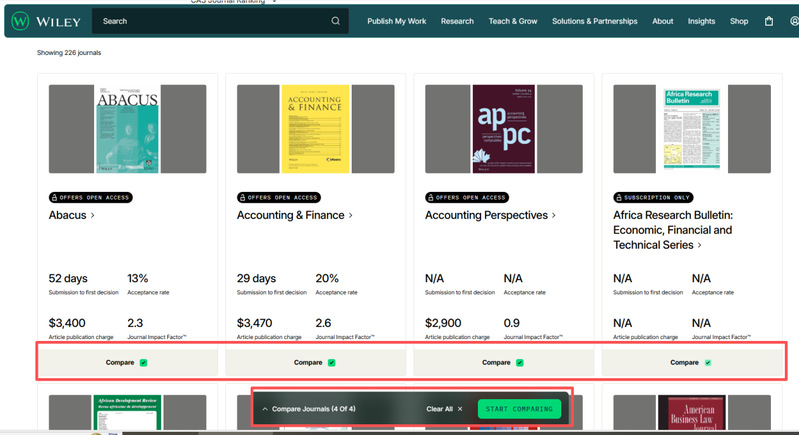Open the Solutions & Partnerships menu
799x435 pixels.
pos(594,21)
